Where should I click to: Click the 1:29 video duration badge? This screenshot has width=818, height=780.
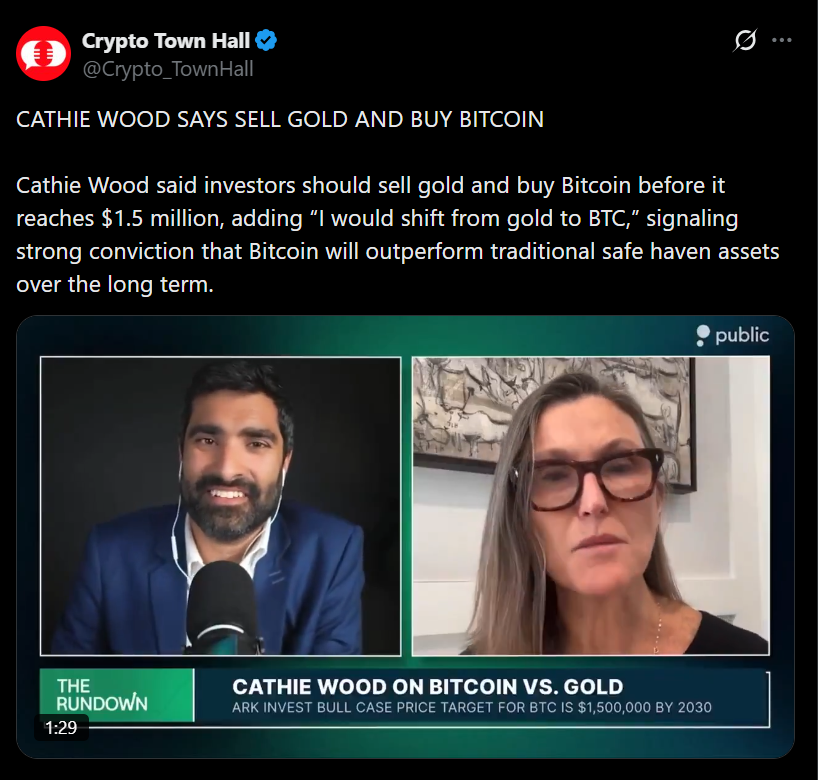61,727
